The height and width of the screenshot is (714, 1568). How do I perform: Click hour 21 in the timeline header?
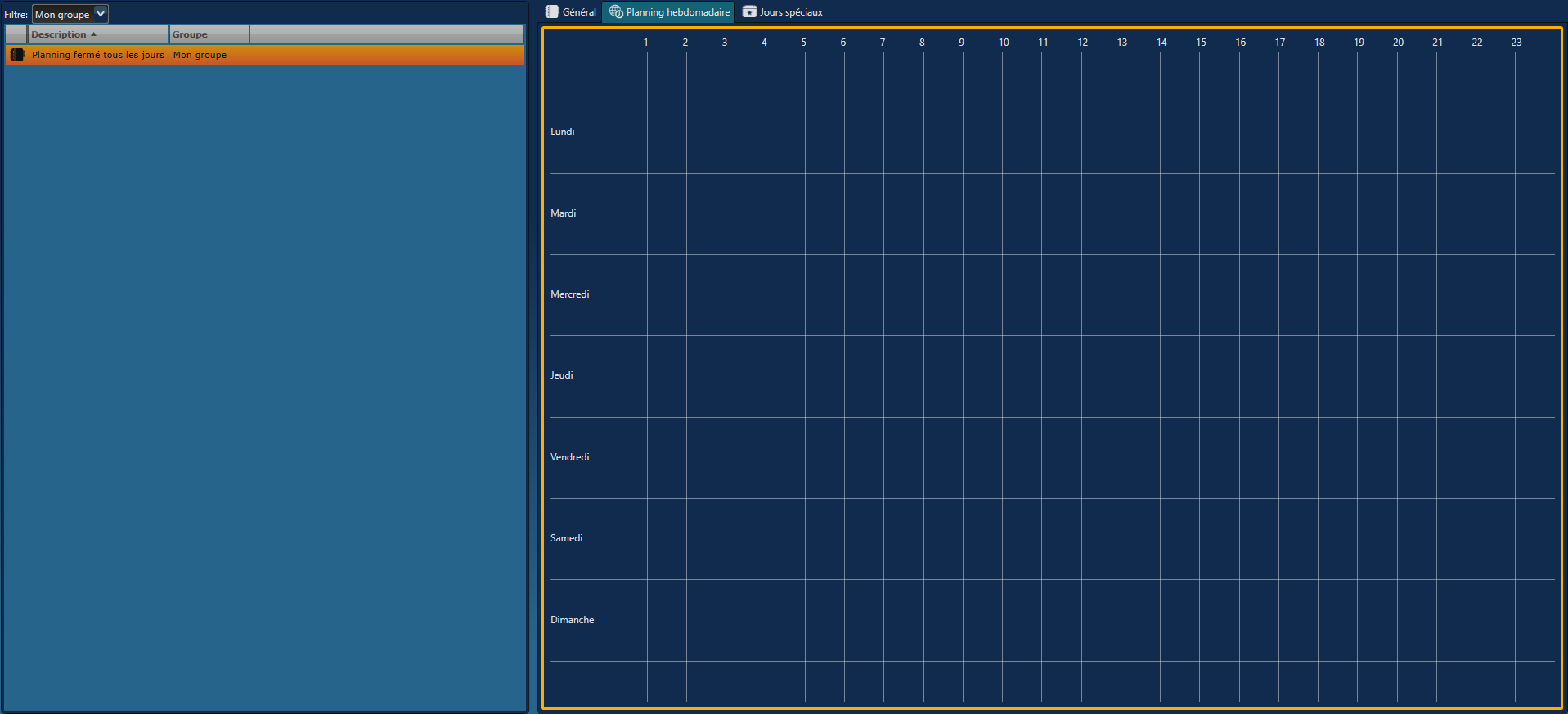(1437, 43)
